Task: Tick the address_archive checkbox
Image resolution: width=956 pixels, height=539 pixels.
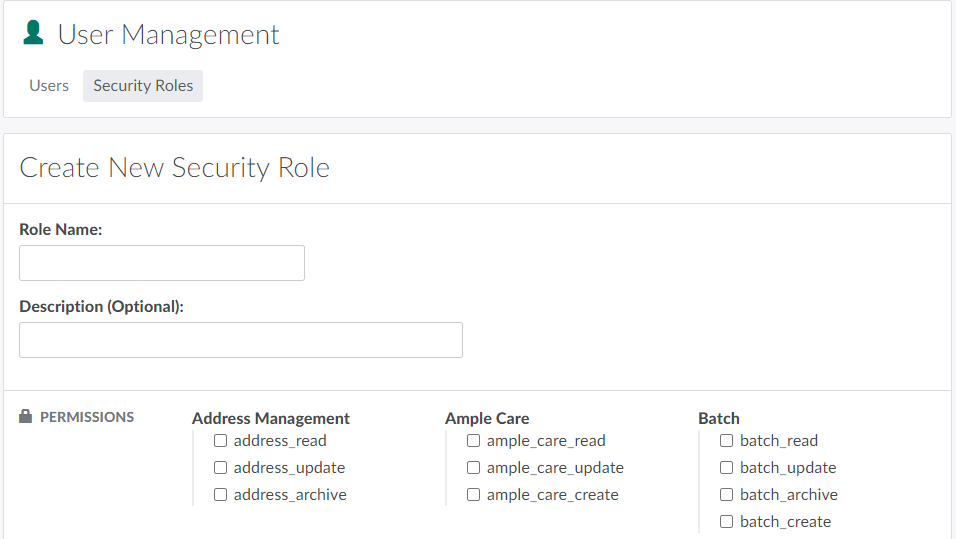Action: [221, 495]
